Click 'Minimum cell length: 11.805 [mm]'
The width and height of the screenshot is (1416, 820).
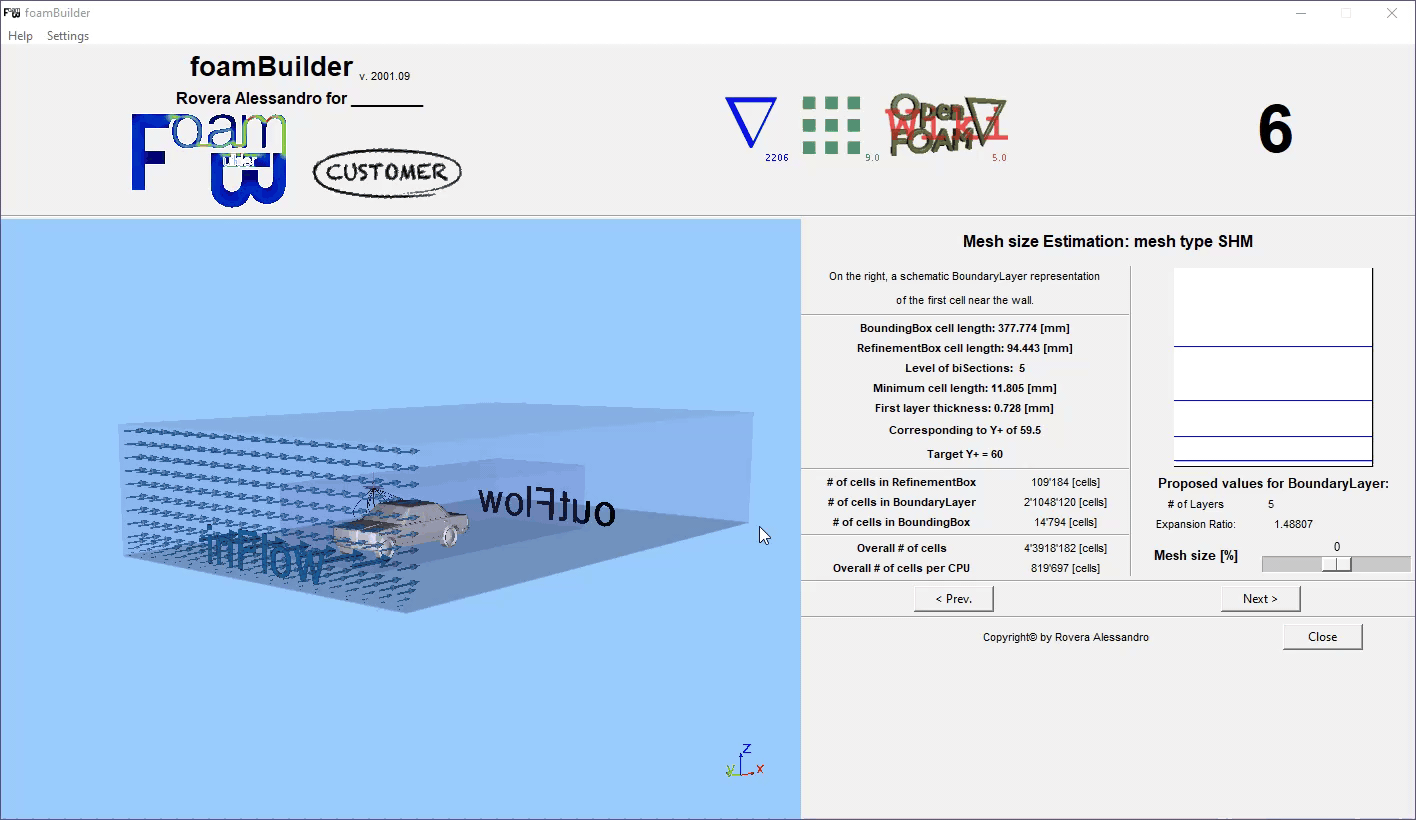[x=965, y=388]
